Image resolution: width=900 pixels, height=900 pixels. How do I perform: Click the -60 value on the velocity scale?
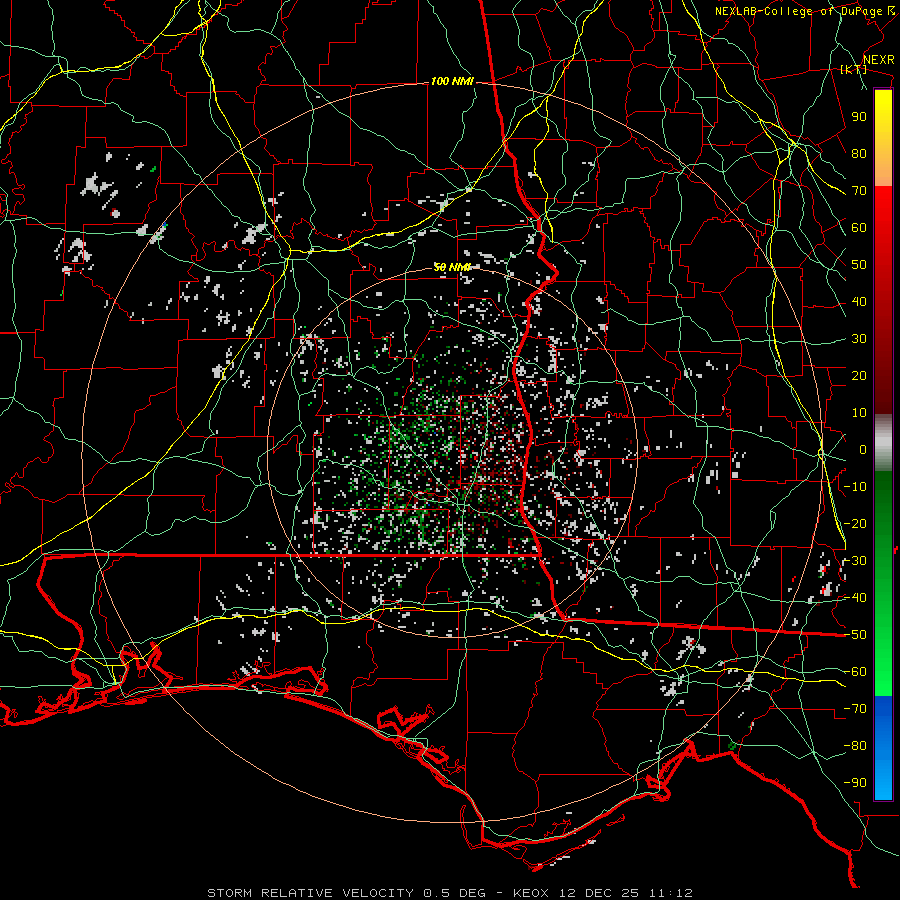tap(855, 672)
